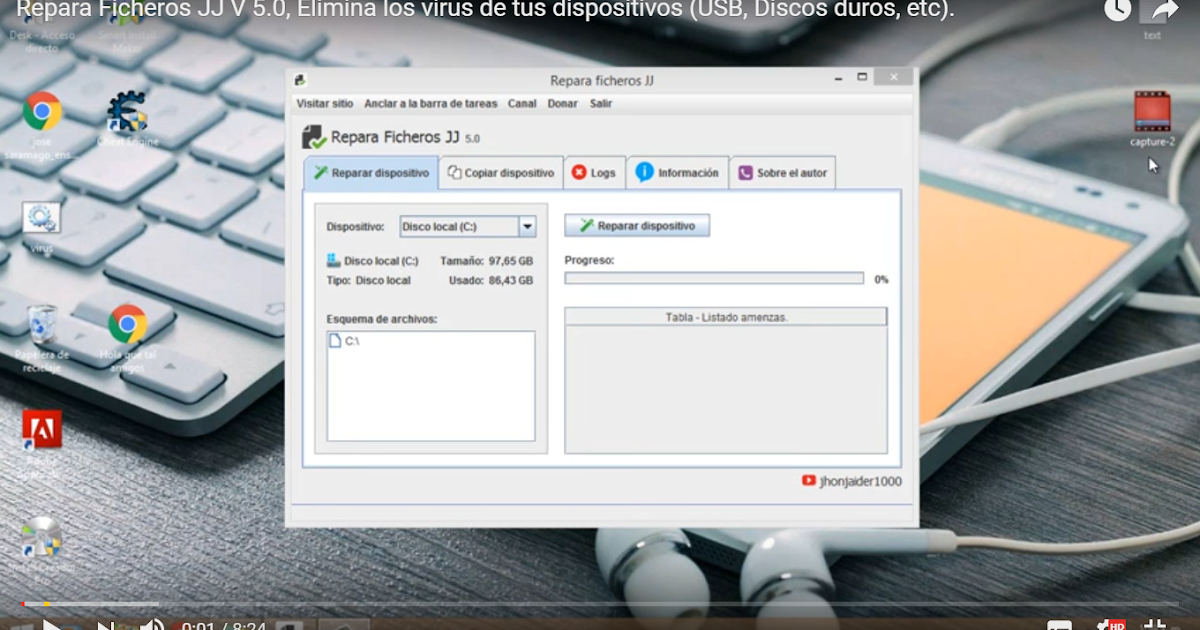
Task: Open the 'virus' desktop shortcut
Action: tap(40, 218)
